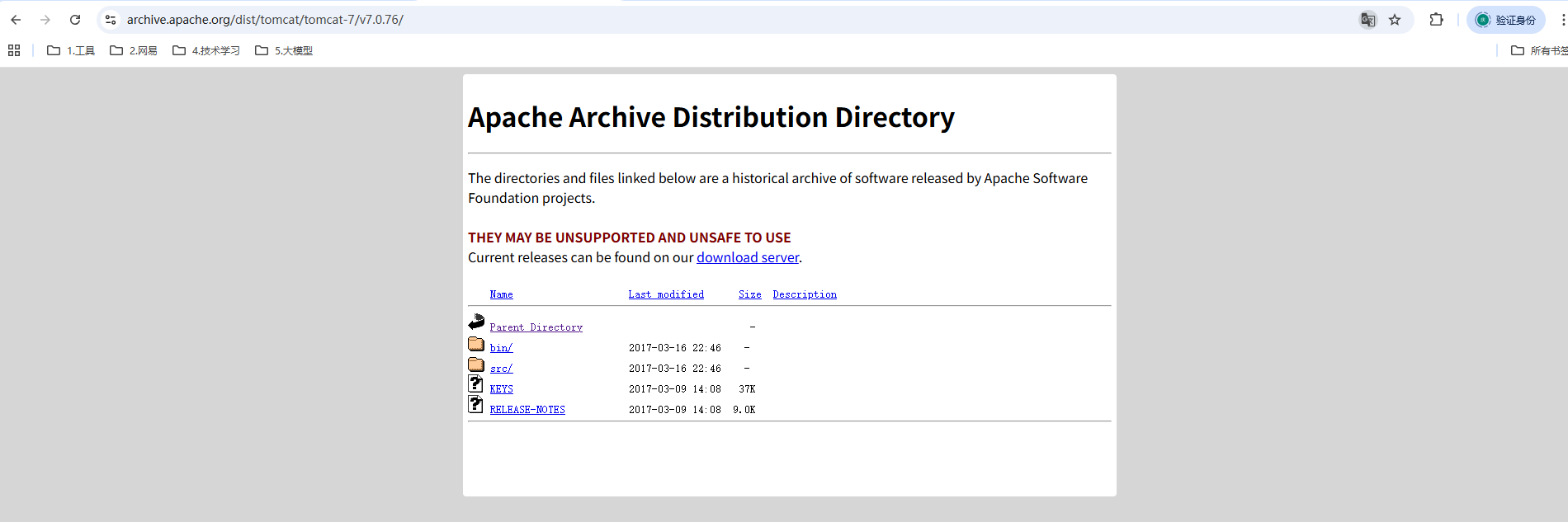Open the 5.大模型 bookmark folder

coord(284,50)
